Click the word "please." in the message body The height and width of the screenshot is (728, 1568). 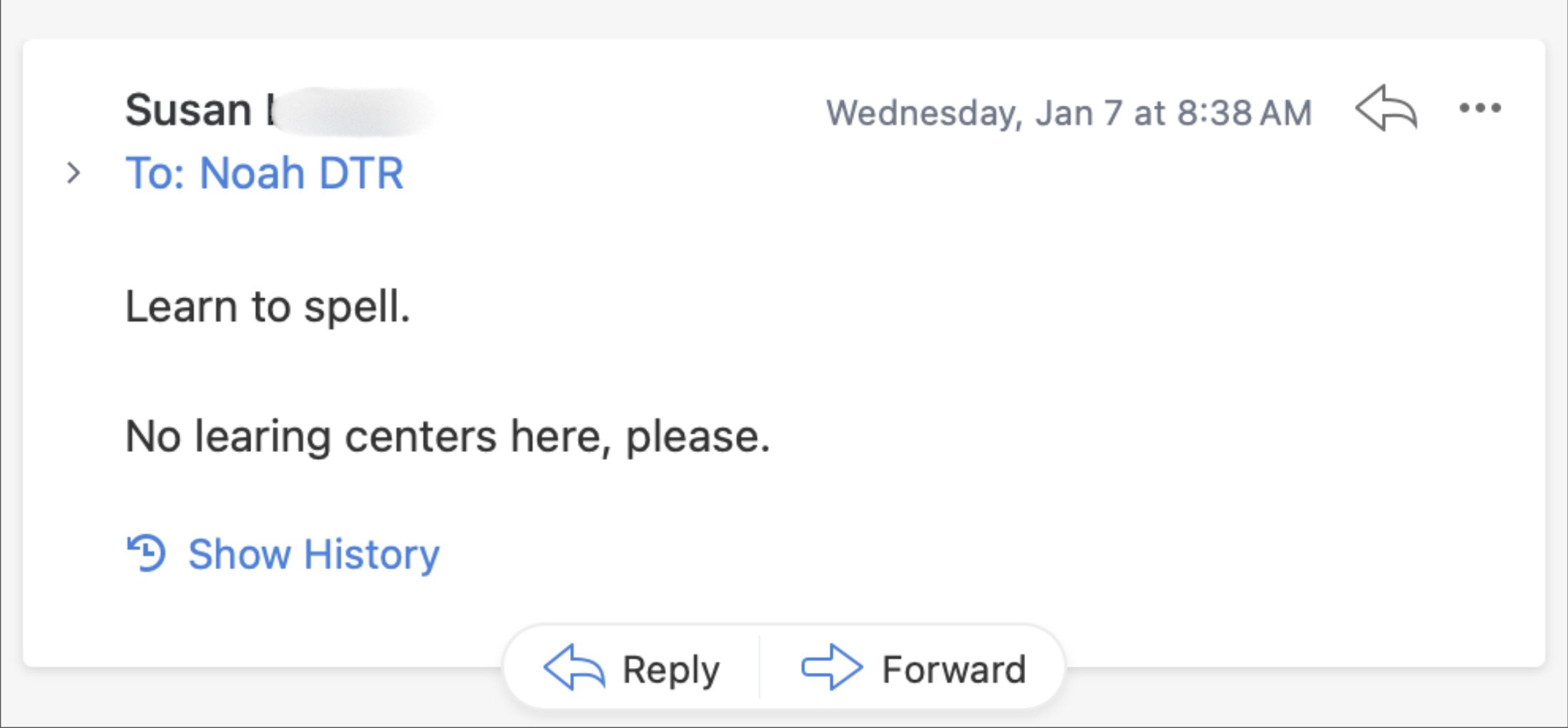(x=697, y=436)
